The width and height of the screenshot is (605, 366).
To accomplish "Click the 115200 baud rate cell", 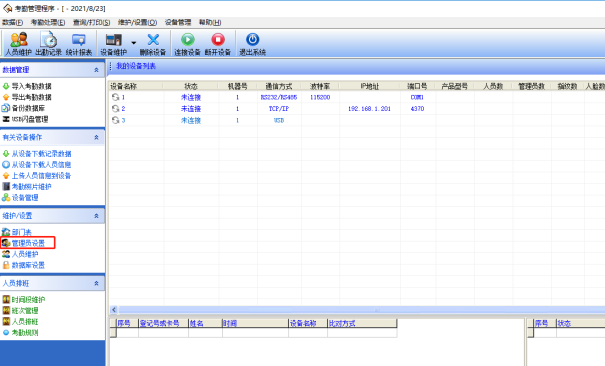I will [x=320, y=97].
